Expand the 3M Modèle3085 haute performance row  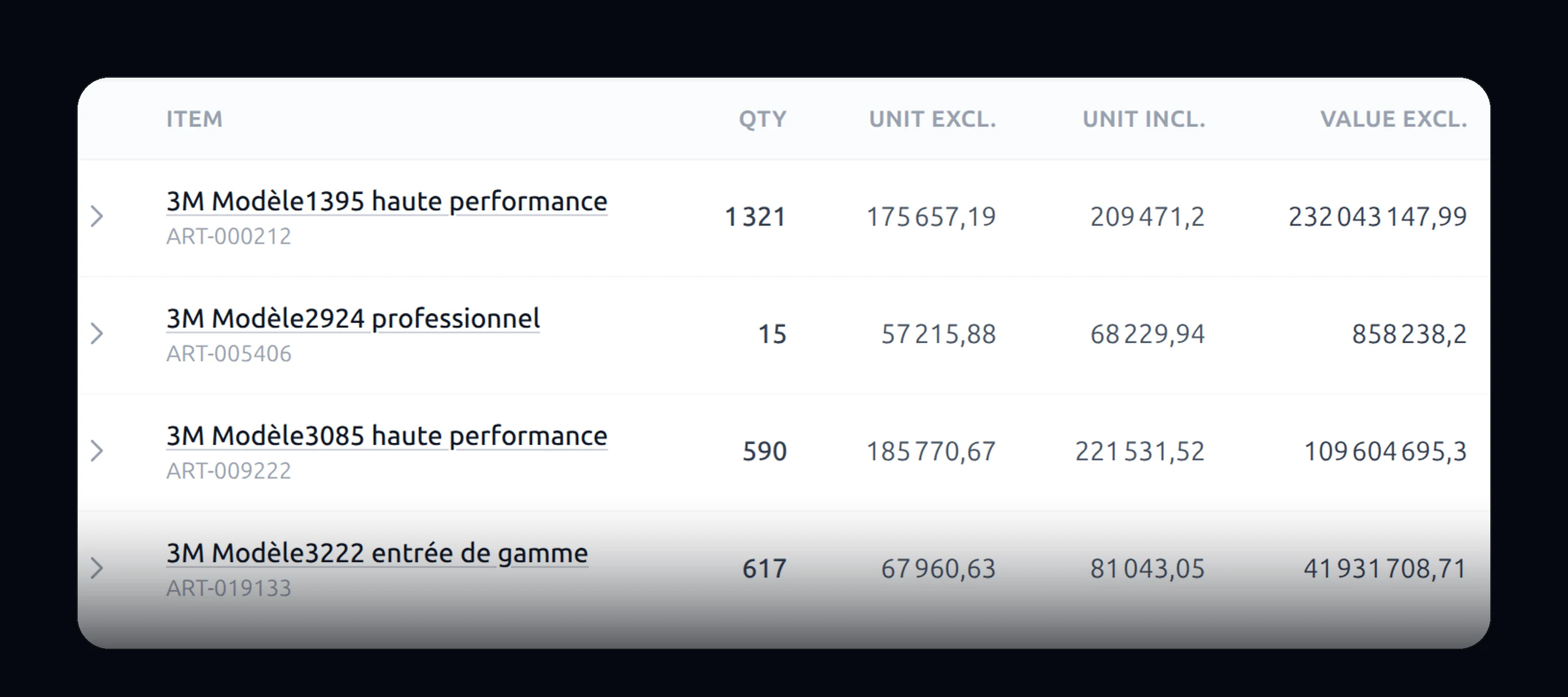(x=97, y=451)
